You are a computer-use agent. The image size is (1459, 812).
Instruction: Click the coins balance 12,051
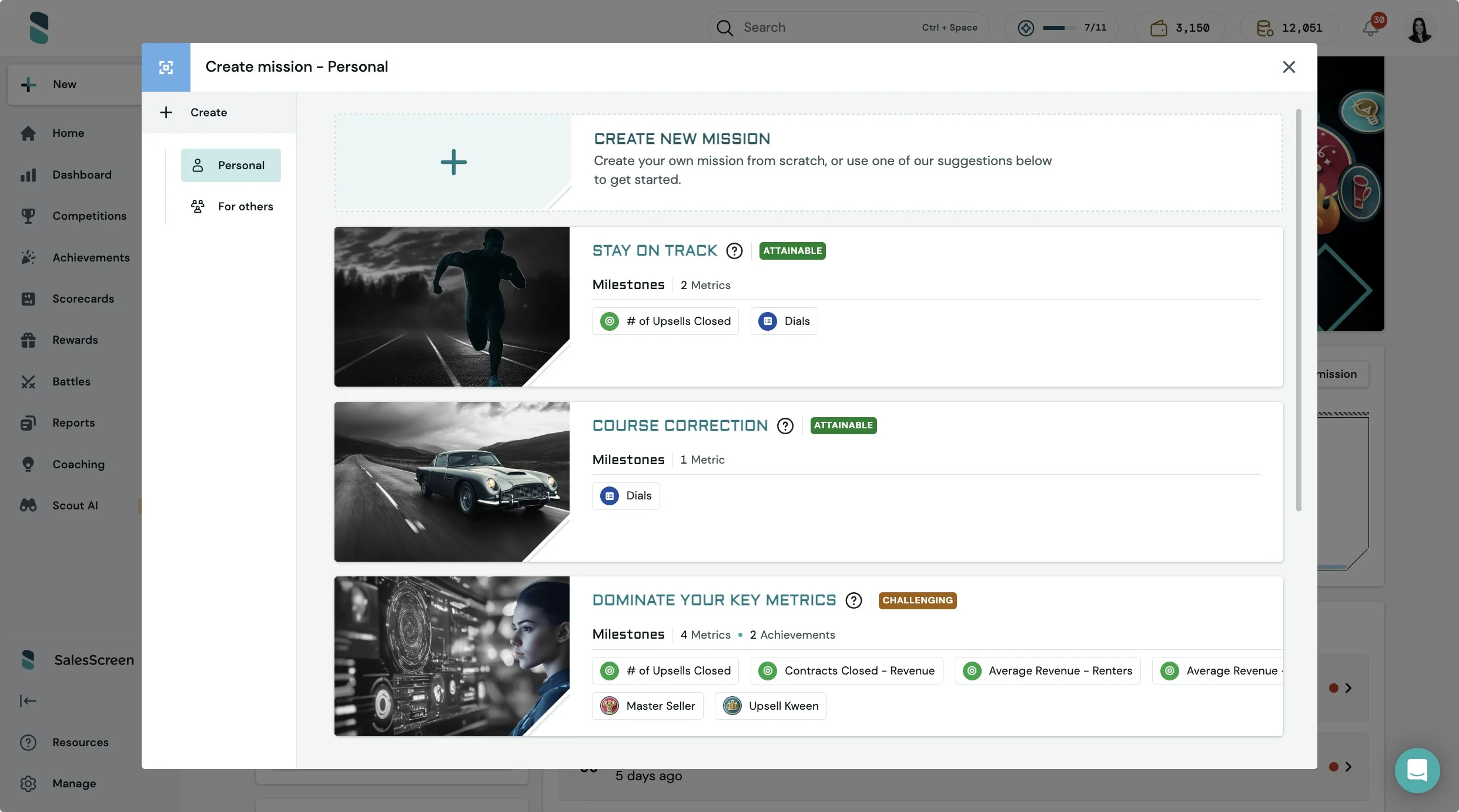[x=1289, y=28]
